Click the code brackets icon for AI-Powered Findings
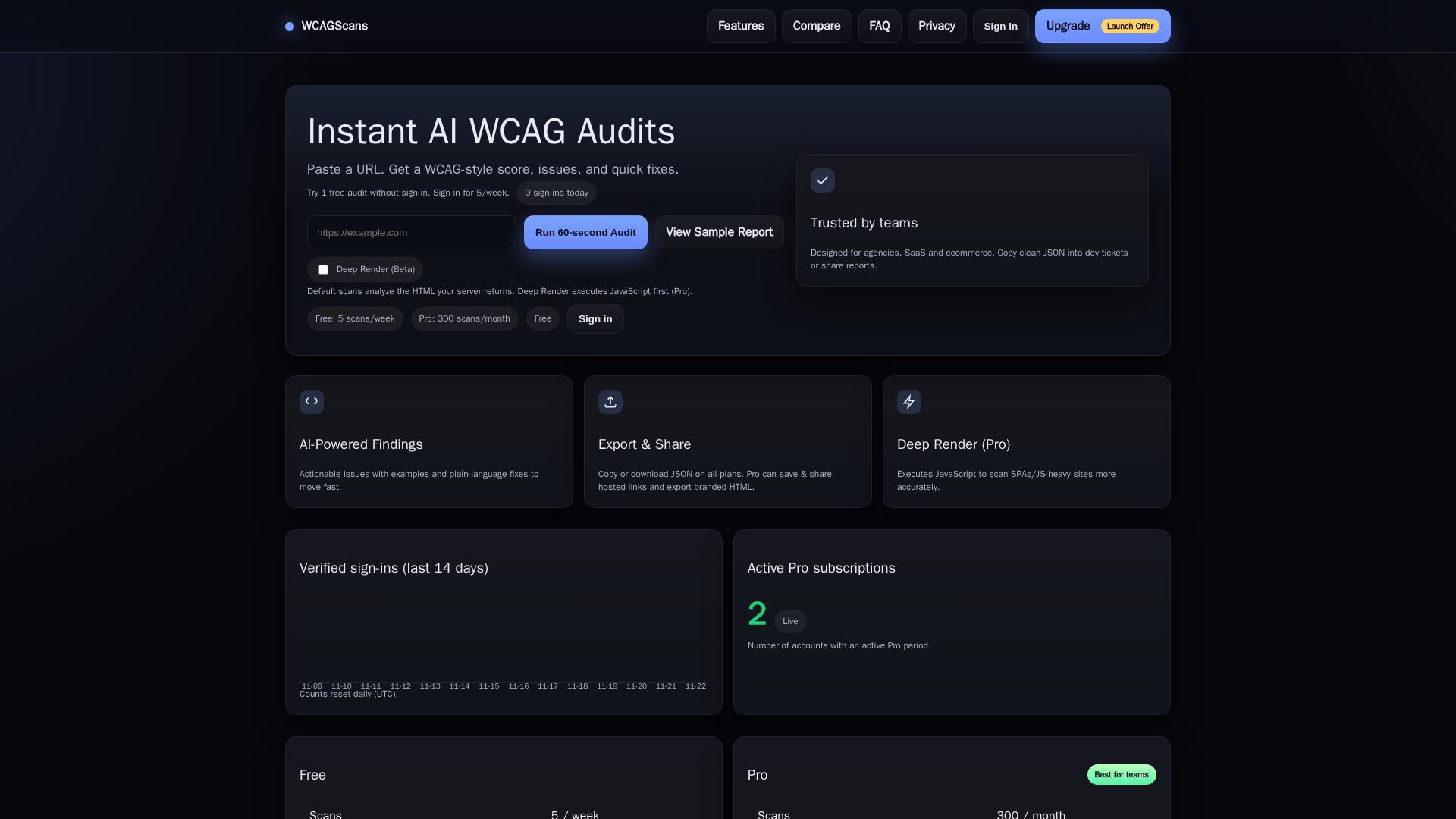This screenshot has width=1456, height=819. (312, 402)
